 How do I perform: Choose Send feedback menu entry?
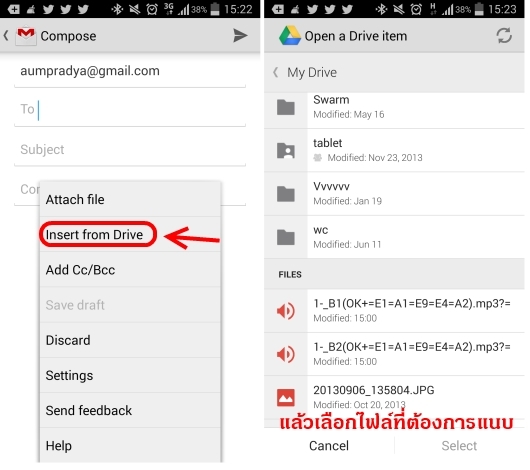click(130, 410)
